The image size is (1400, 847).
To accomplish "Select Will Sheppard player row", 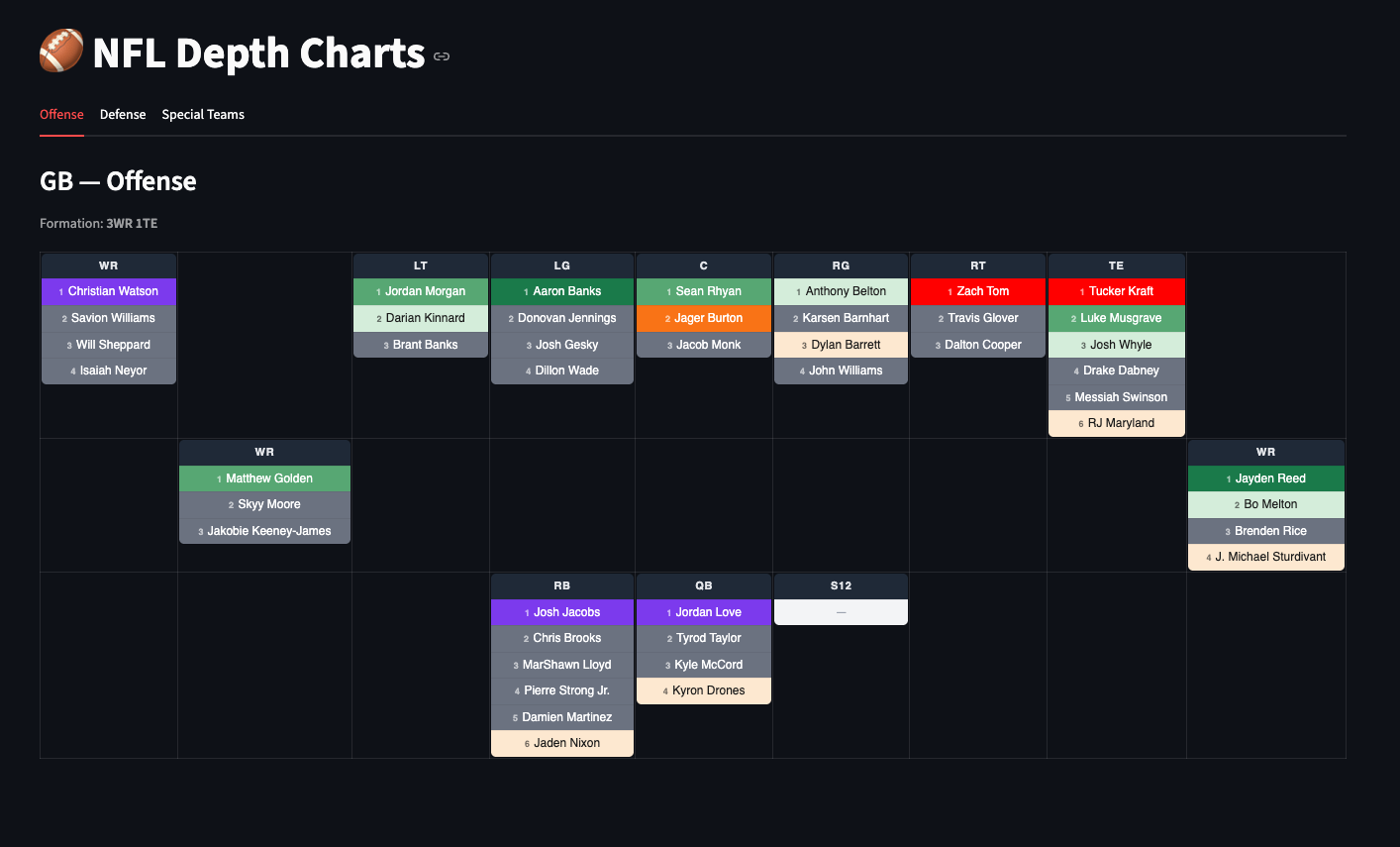I will coord(109,345).
